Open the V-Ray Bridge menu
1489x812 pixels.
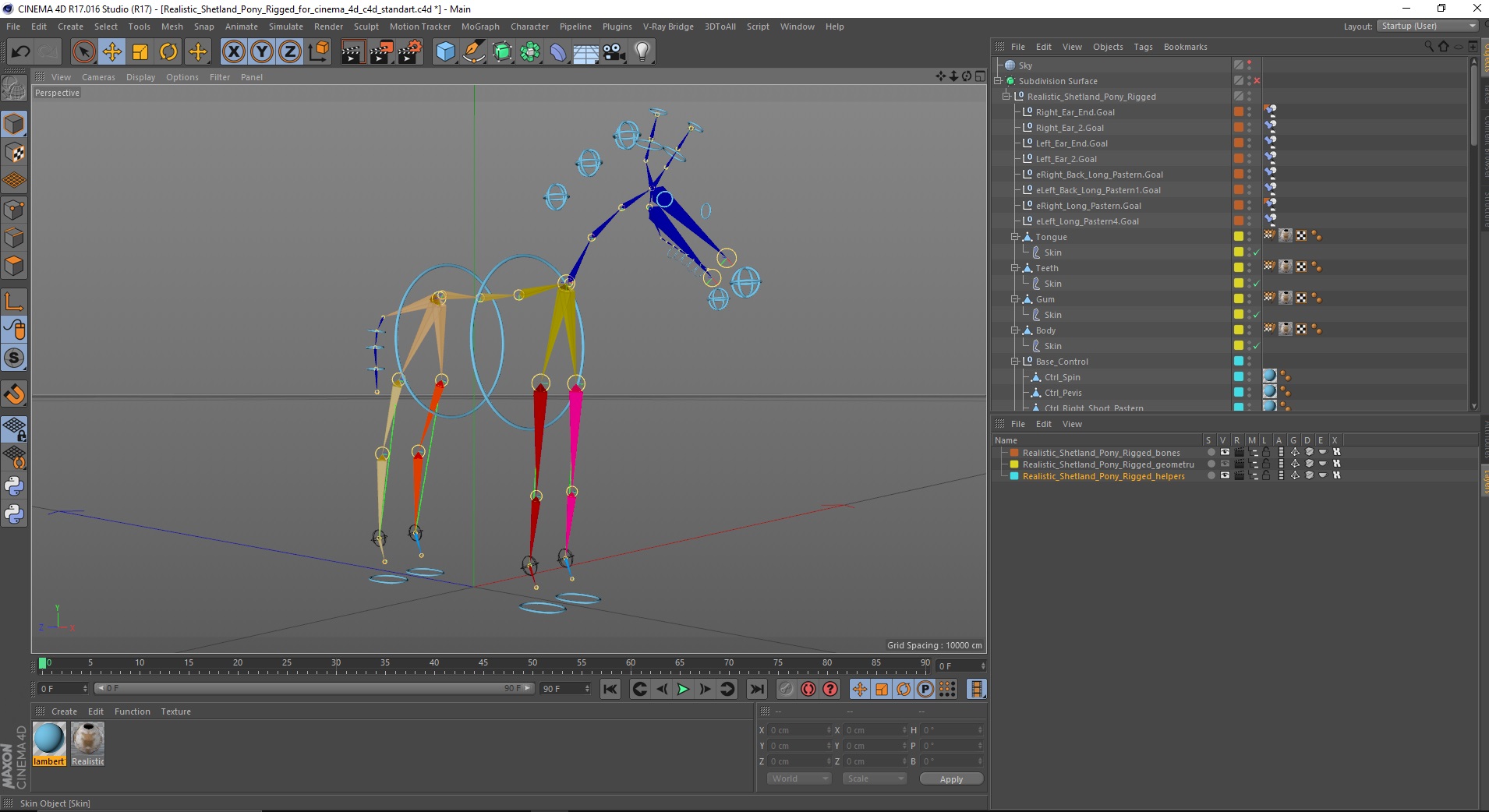[668, 26]
